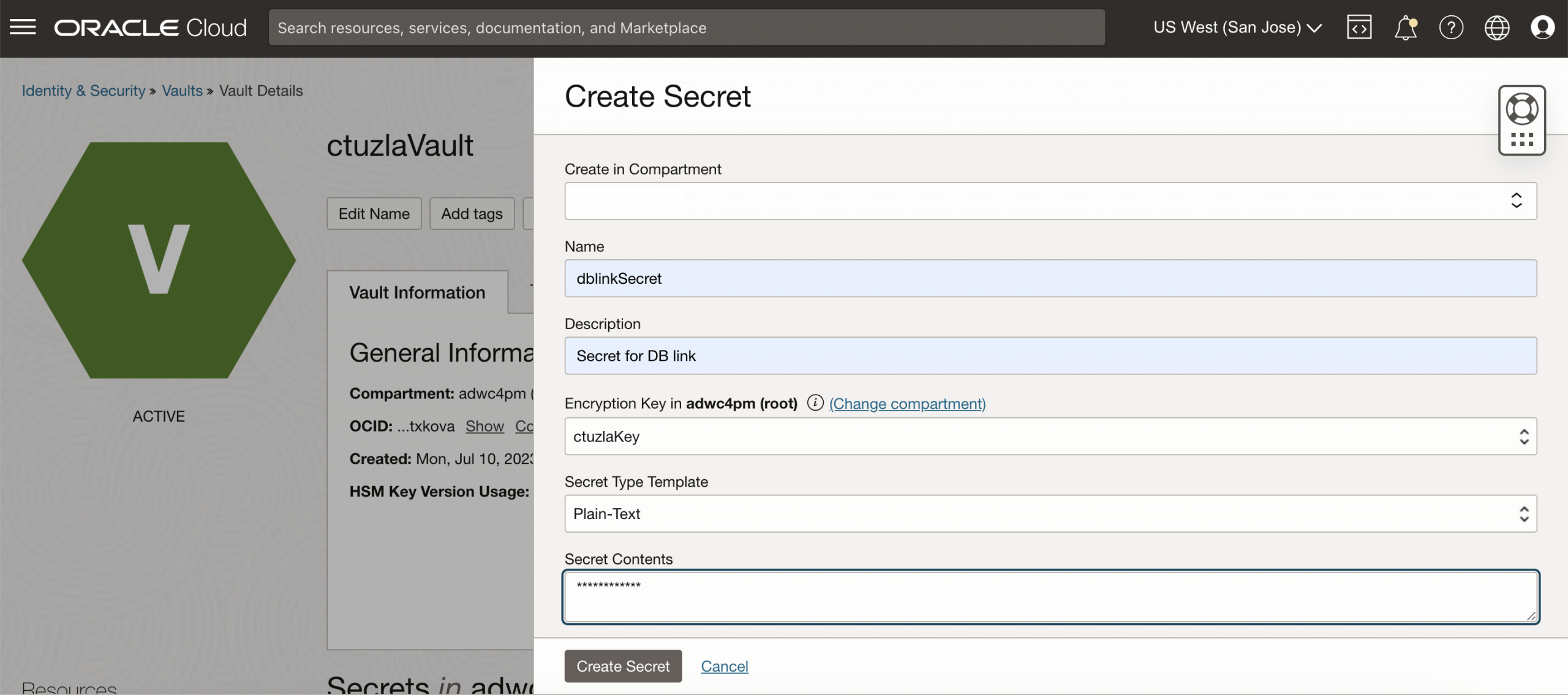Open the user profile avatar menu
The width and height of the screenshot is (1568, 695).
(x=1542, y=27)
